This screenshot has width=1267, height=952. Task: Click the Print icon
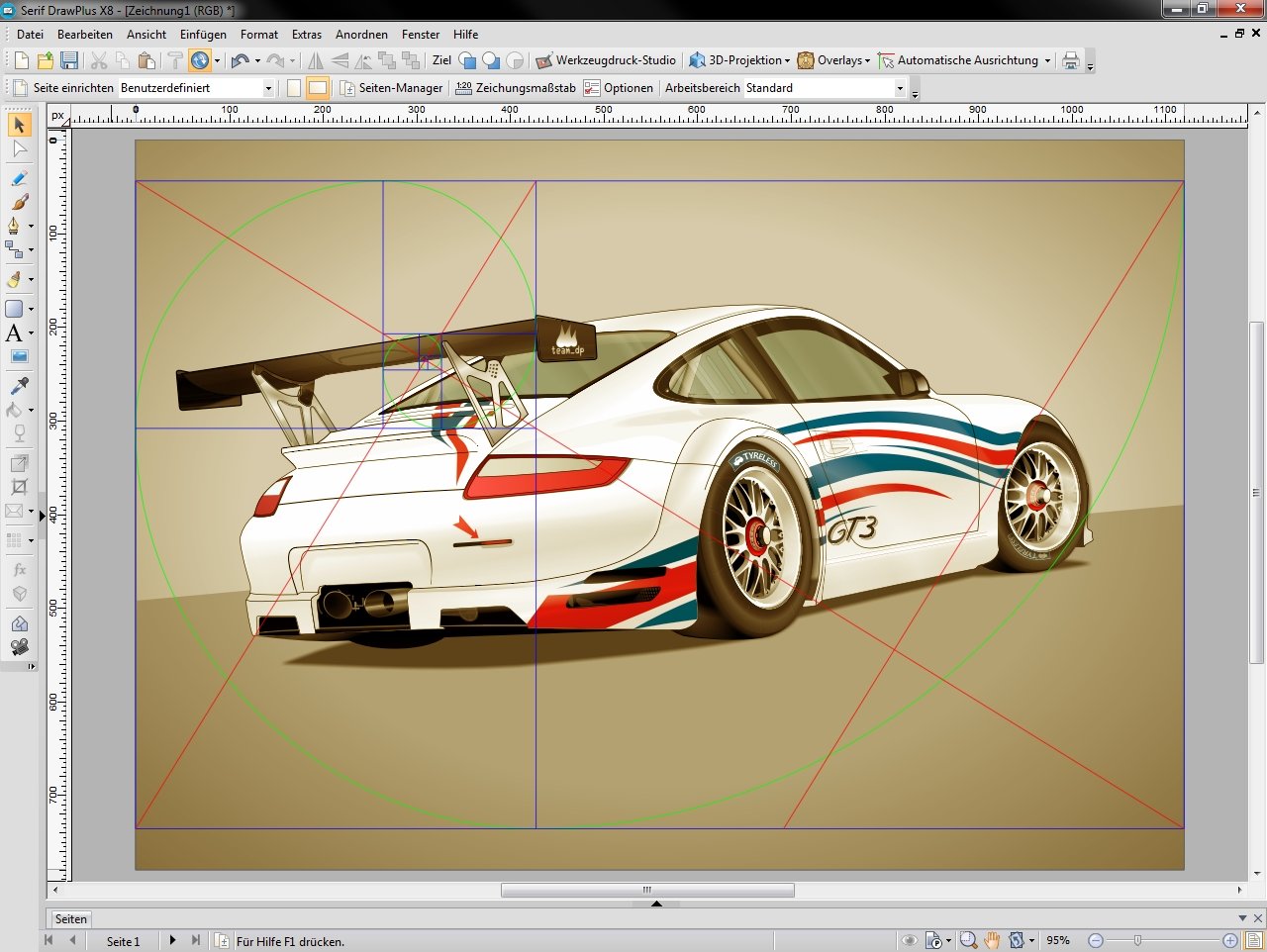[1070, 60]
